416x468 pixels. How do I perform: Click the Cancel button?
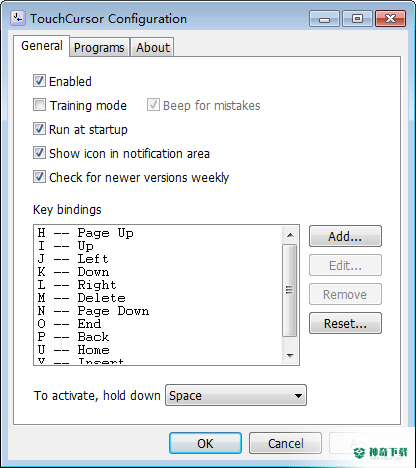click(x=285, y=443)
